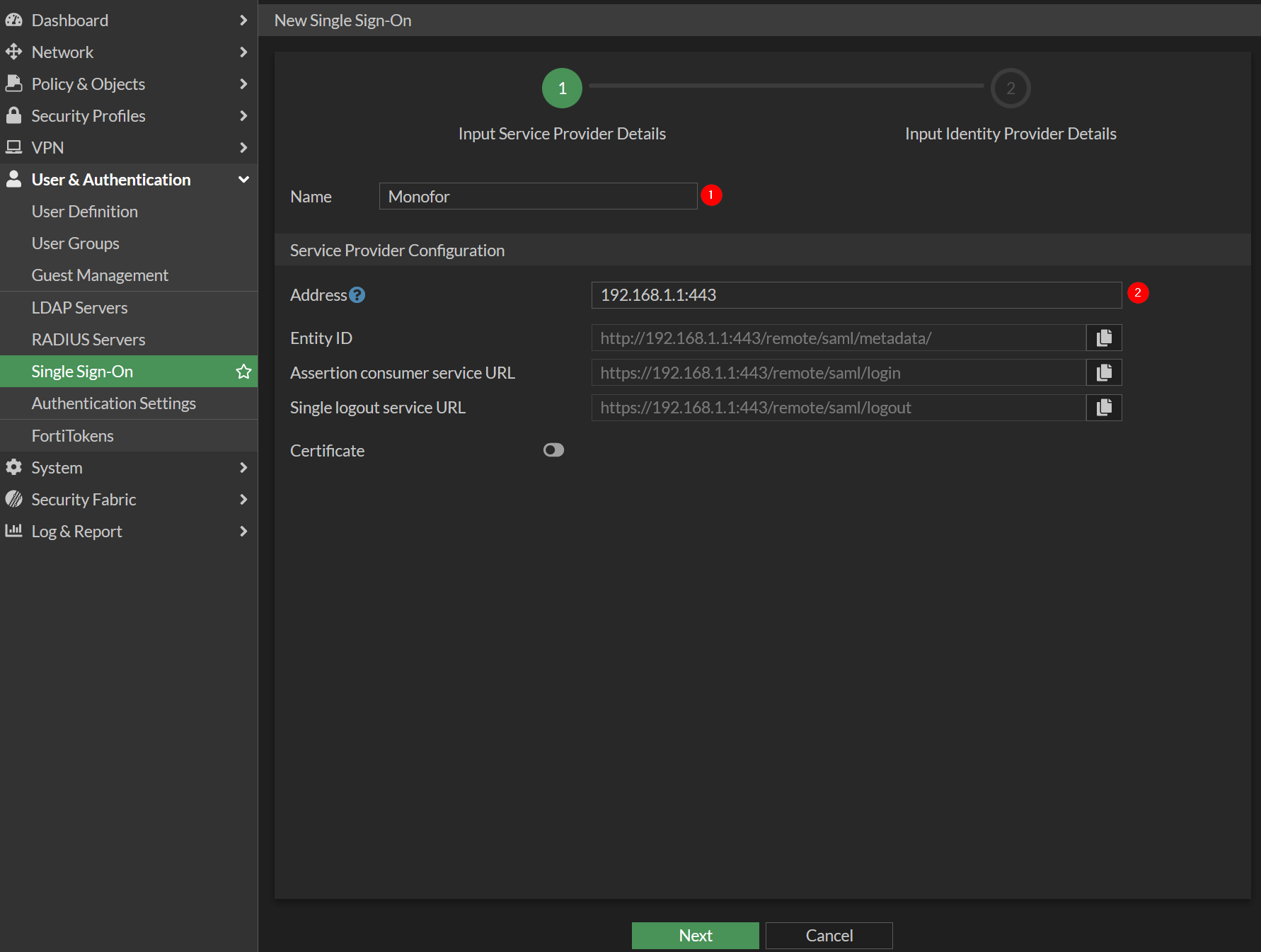Click the Name input field

point(538,197)
